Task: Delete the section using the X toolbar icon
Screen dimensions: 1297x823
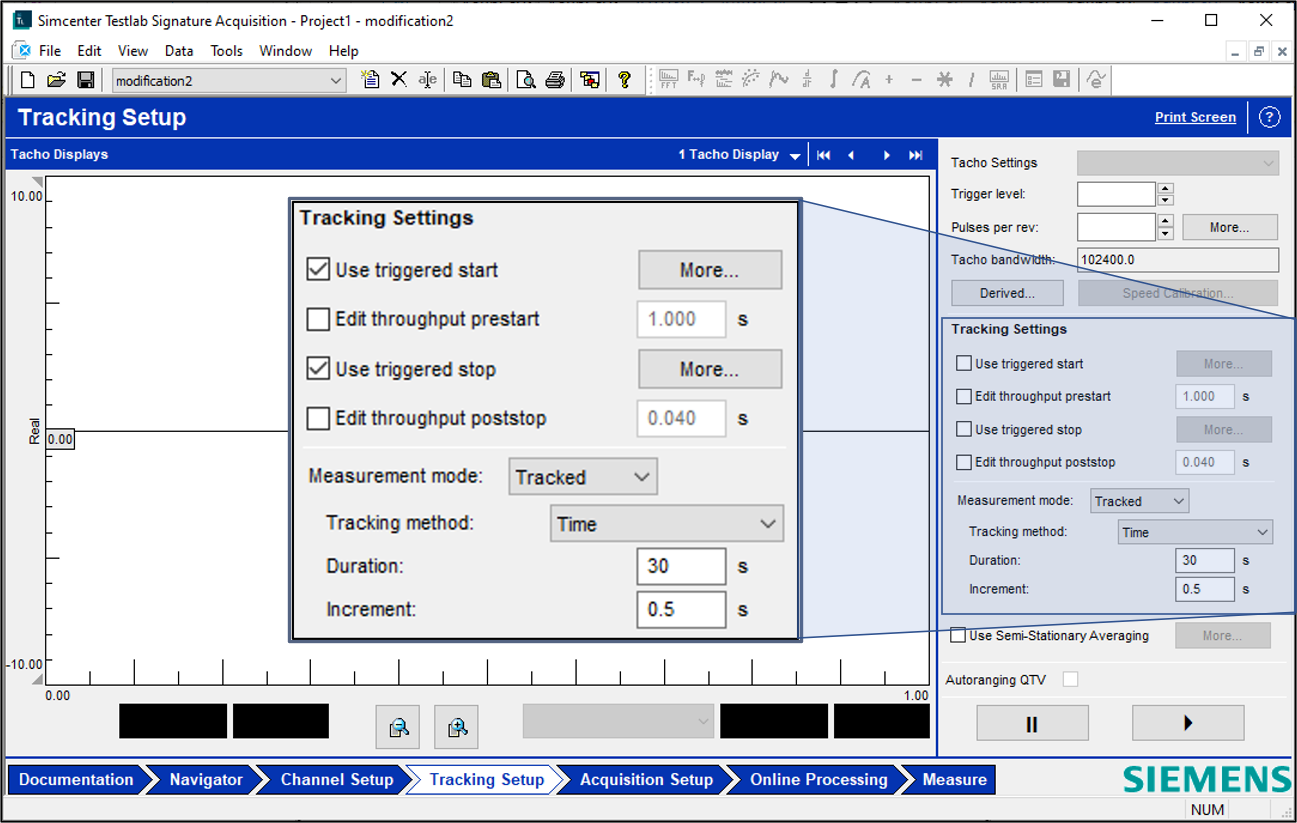Action: pyautogui.click(x=398, y=80)
